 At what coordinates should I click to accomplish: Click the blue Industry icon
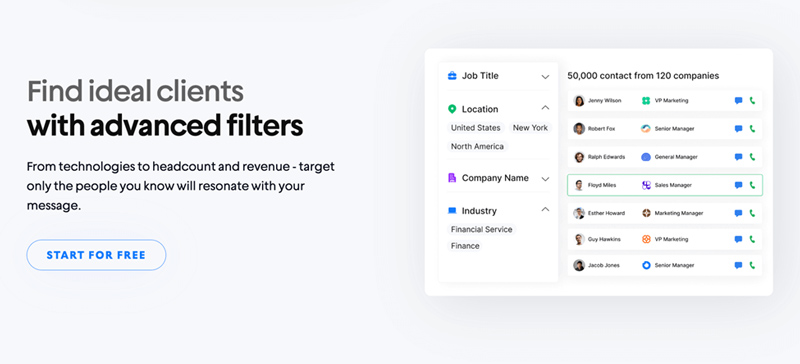pos(452,211)
